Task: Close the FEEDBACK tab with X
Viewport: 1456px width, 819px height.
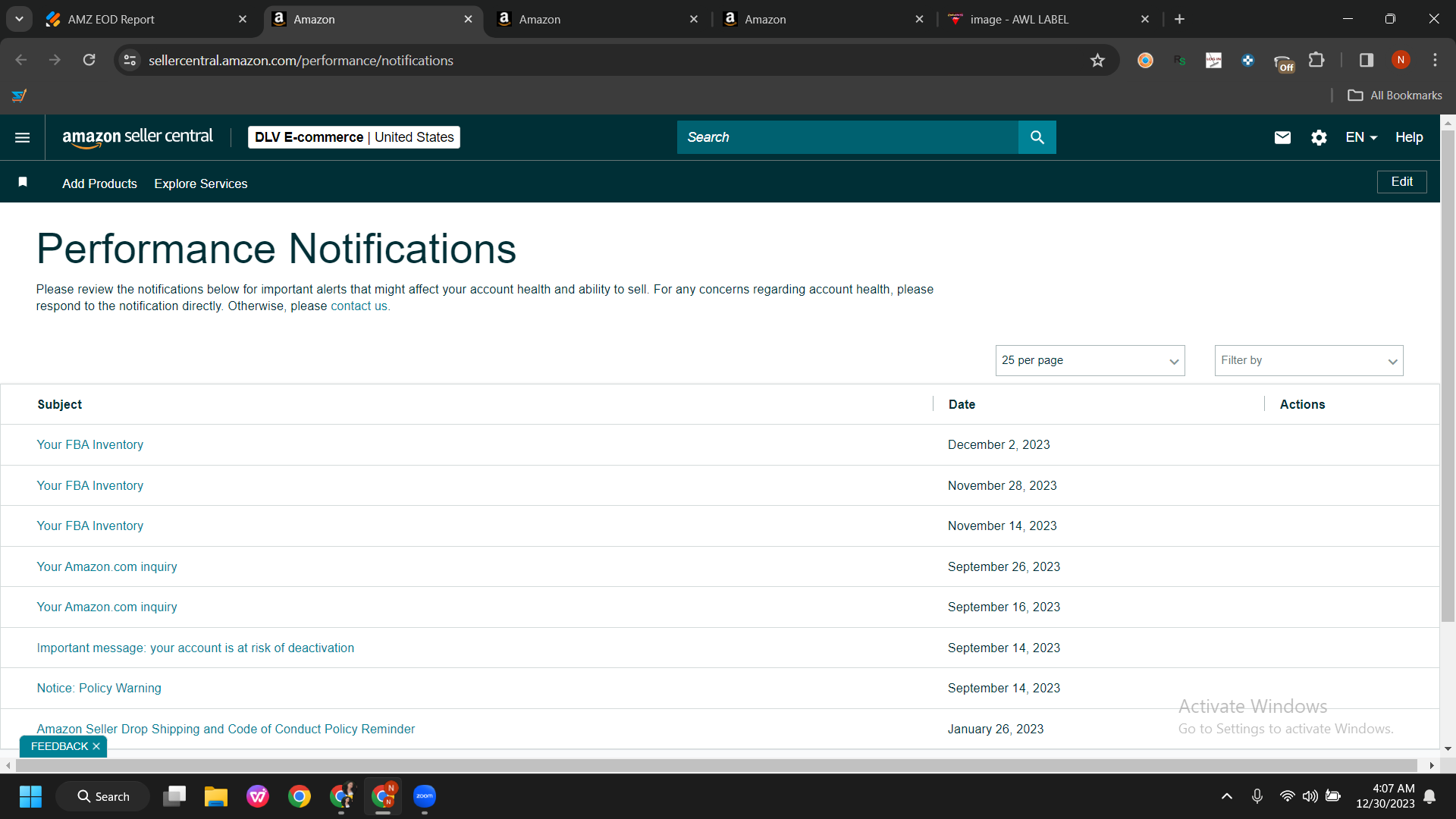Action: click(x=96, y=746)
